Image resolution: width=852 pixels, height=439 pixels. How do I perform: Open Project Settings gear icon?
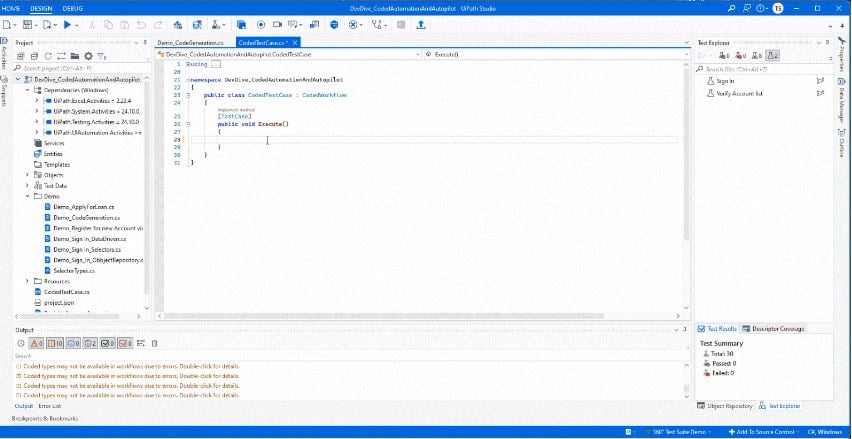[x=88, y=56]
